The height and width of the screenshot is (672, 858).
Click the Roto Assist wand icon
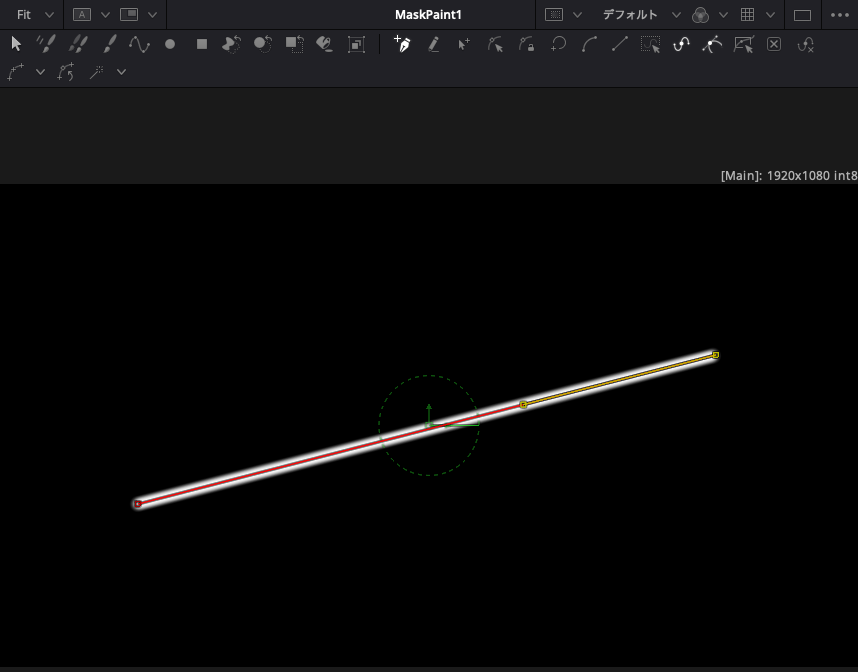pyautogui.click(x=96, y=72)
